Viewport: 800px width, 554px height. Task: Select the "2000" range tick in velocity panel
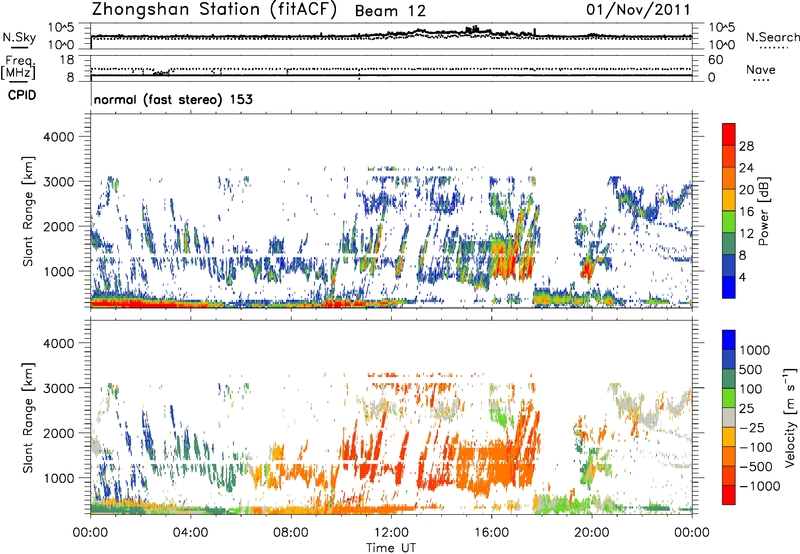click(x=58, y=433)
